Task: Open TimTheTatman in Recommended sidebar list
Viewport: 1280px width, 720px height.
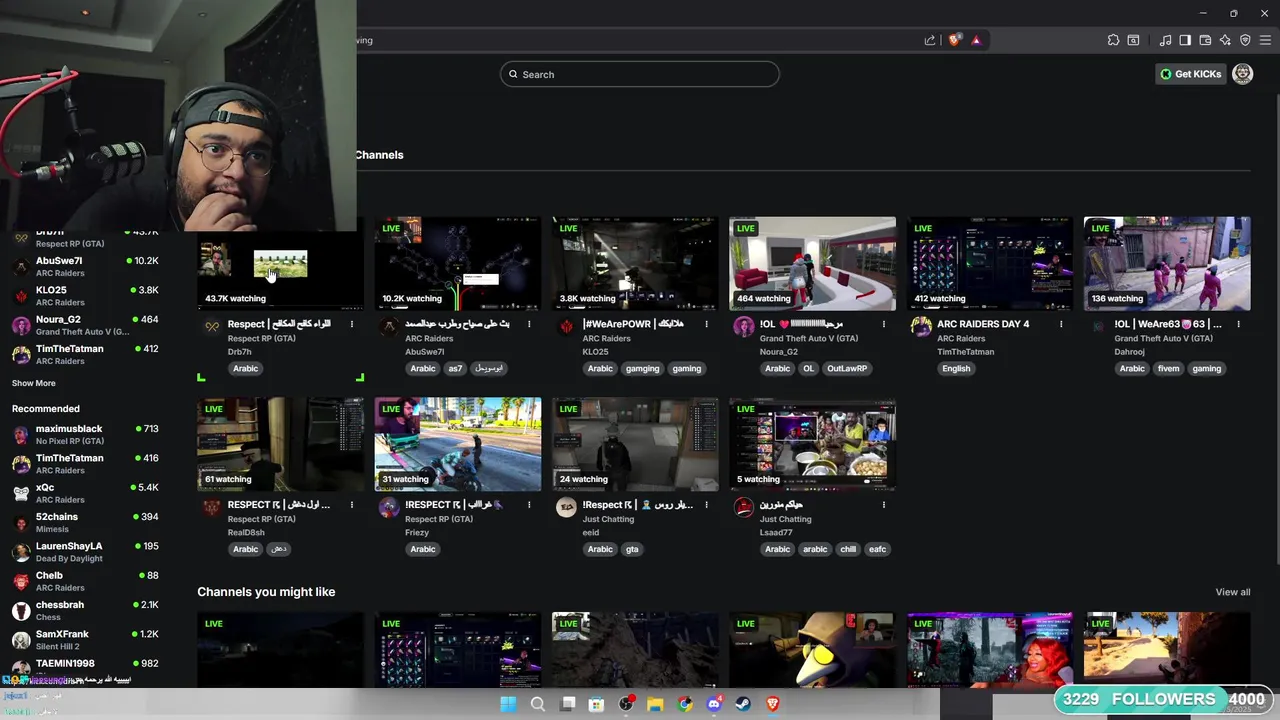Action: coord(85,463)
